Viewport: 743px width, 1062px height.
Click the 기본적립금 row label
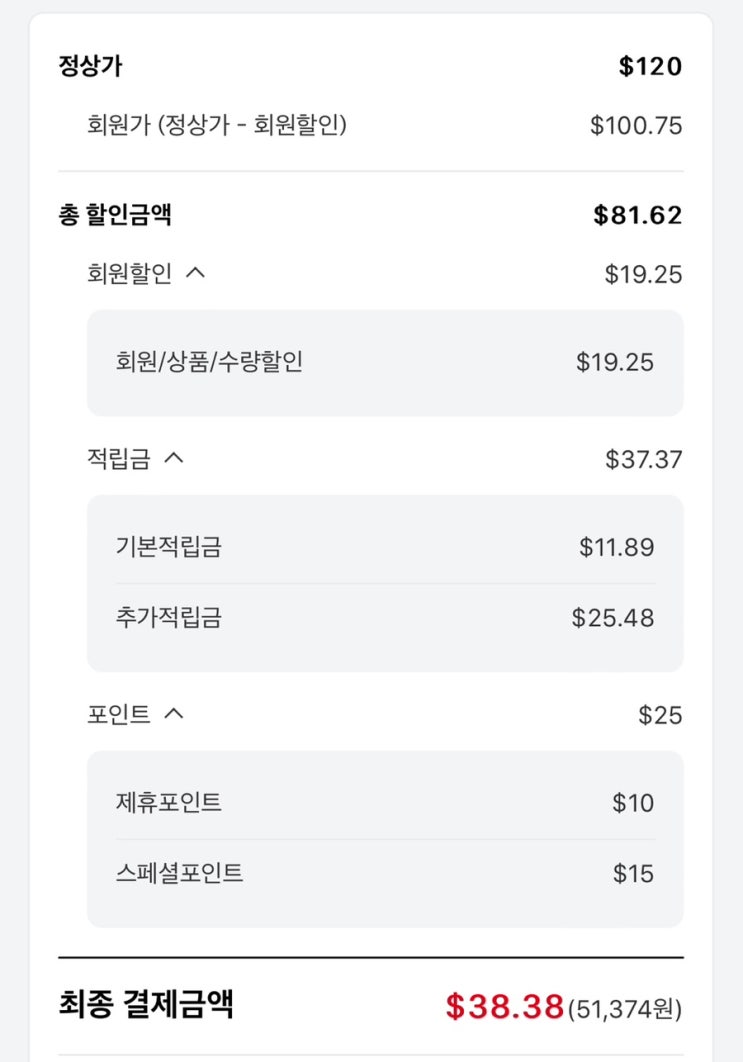coord(169,547)
